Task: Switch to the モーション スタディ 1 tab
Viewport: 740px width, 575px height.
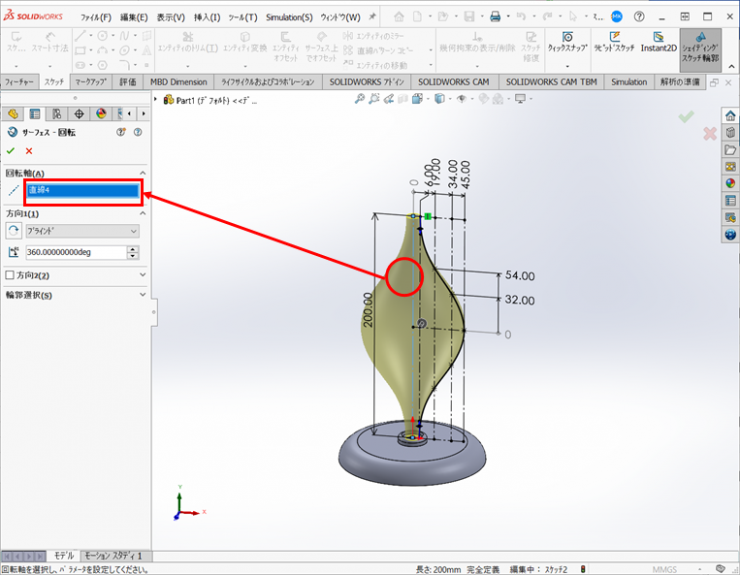Action: click(112, 555)
